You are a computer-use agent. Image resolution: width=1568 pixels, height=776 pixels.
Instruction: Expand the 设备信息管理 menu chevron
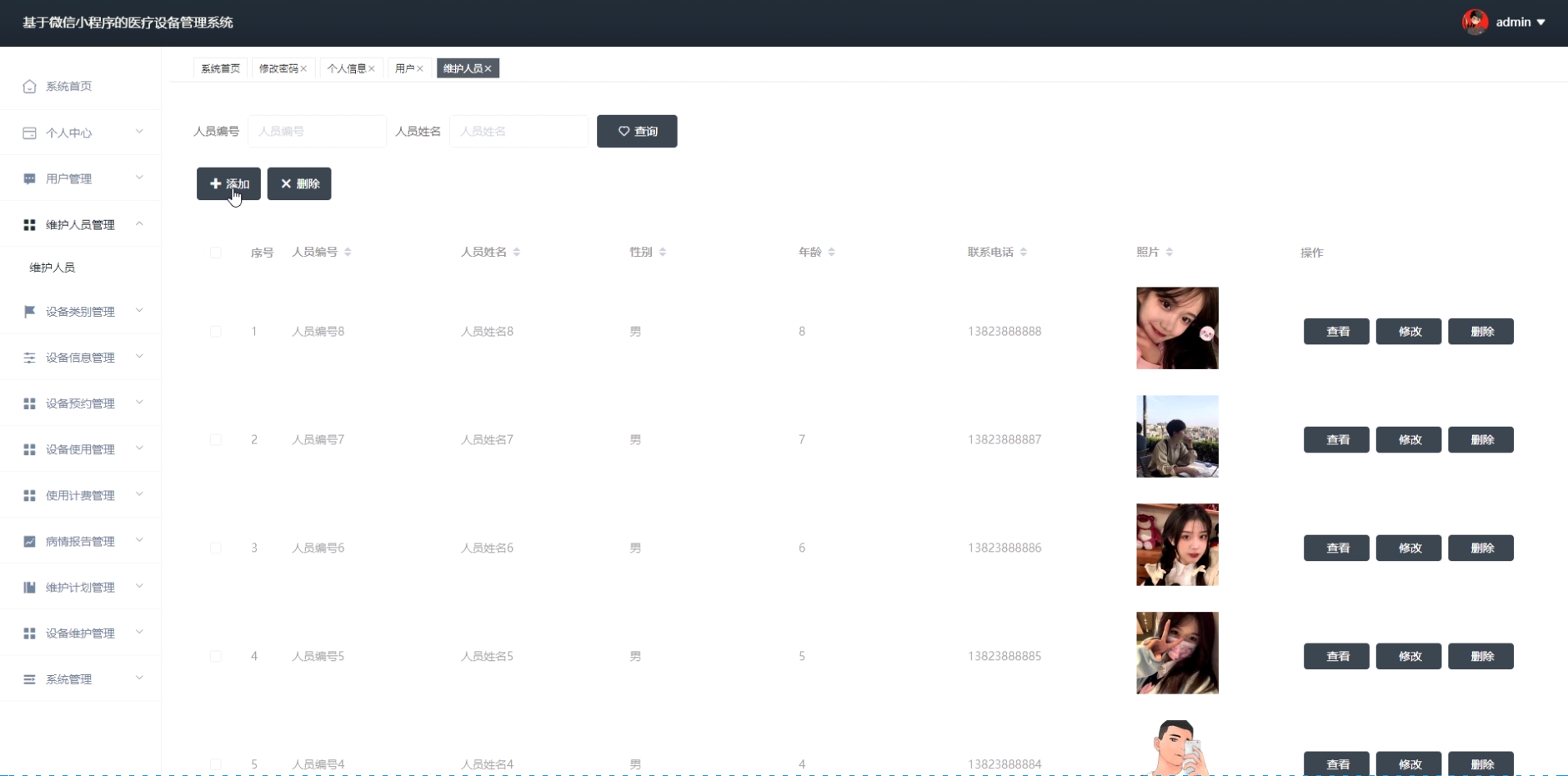(x=139, y=357)
